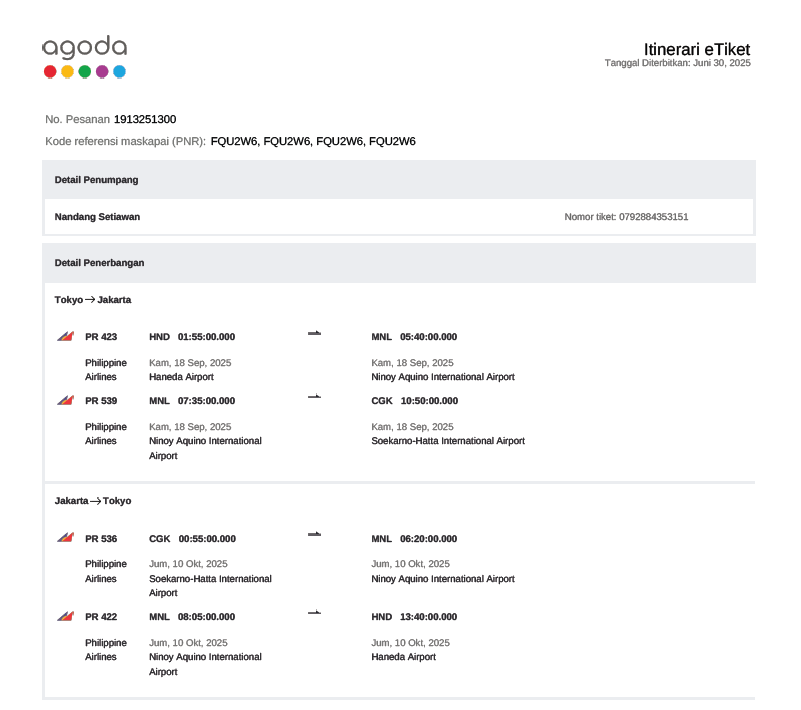Click the passenger name Nandang Setiawan

click(x=97, y=217)
